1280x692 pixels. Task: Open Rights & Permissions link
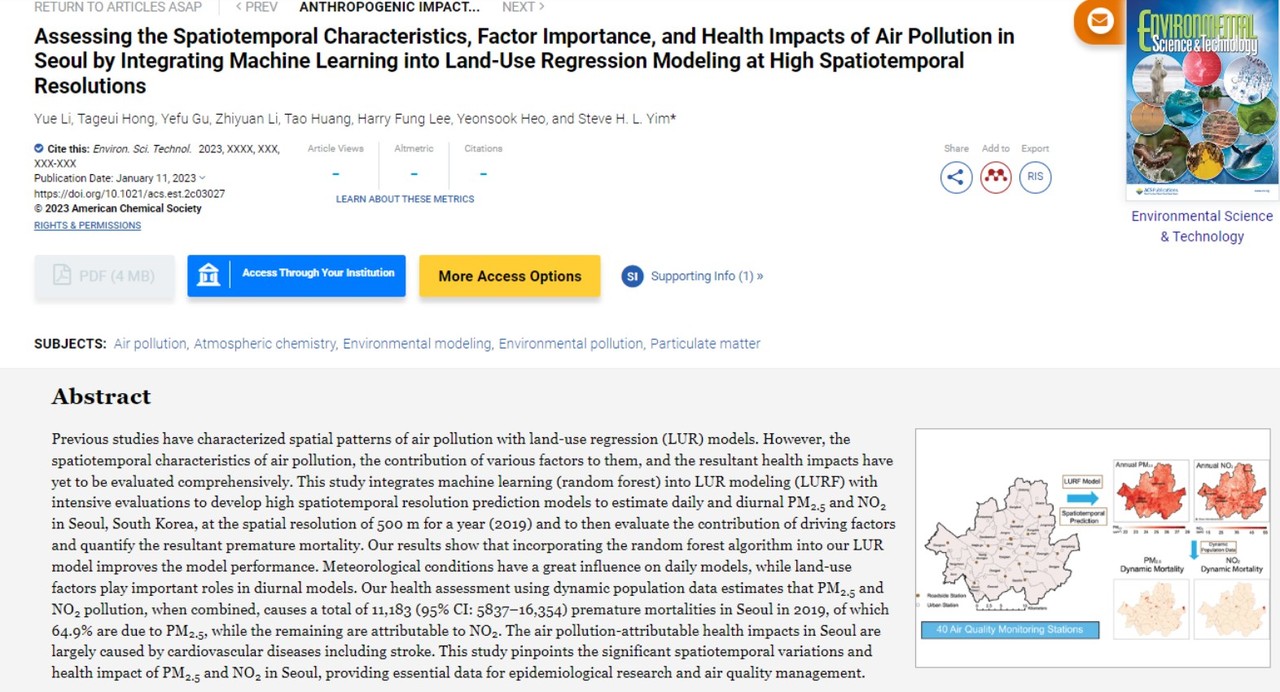coord(87,225)
